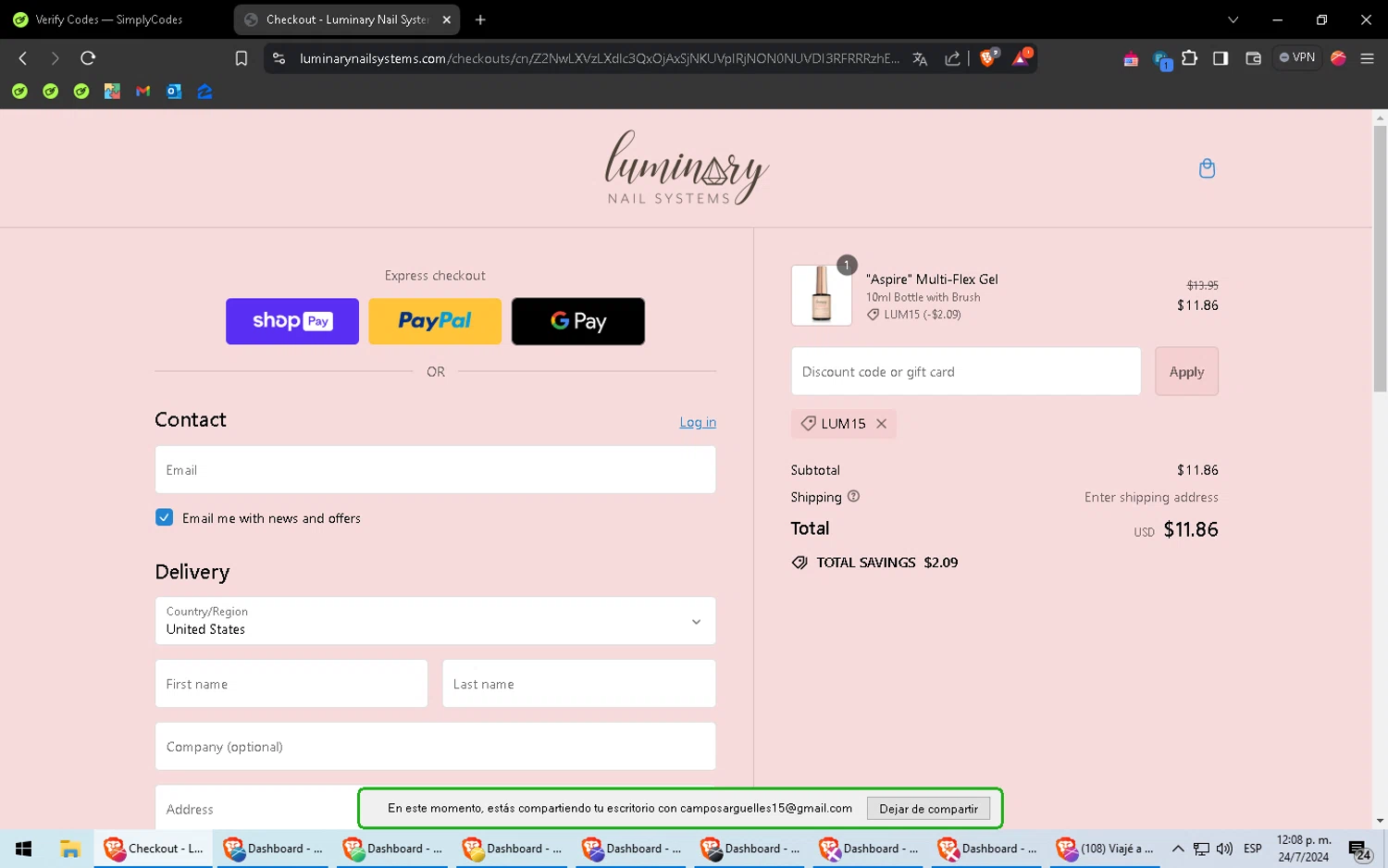Open the Zillow bookmark icon
Viewport: 1388px width, 868px height.
click(x=205, y=91)
